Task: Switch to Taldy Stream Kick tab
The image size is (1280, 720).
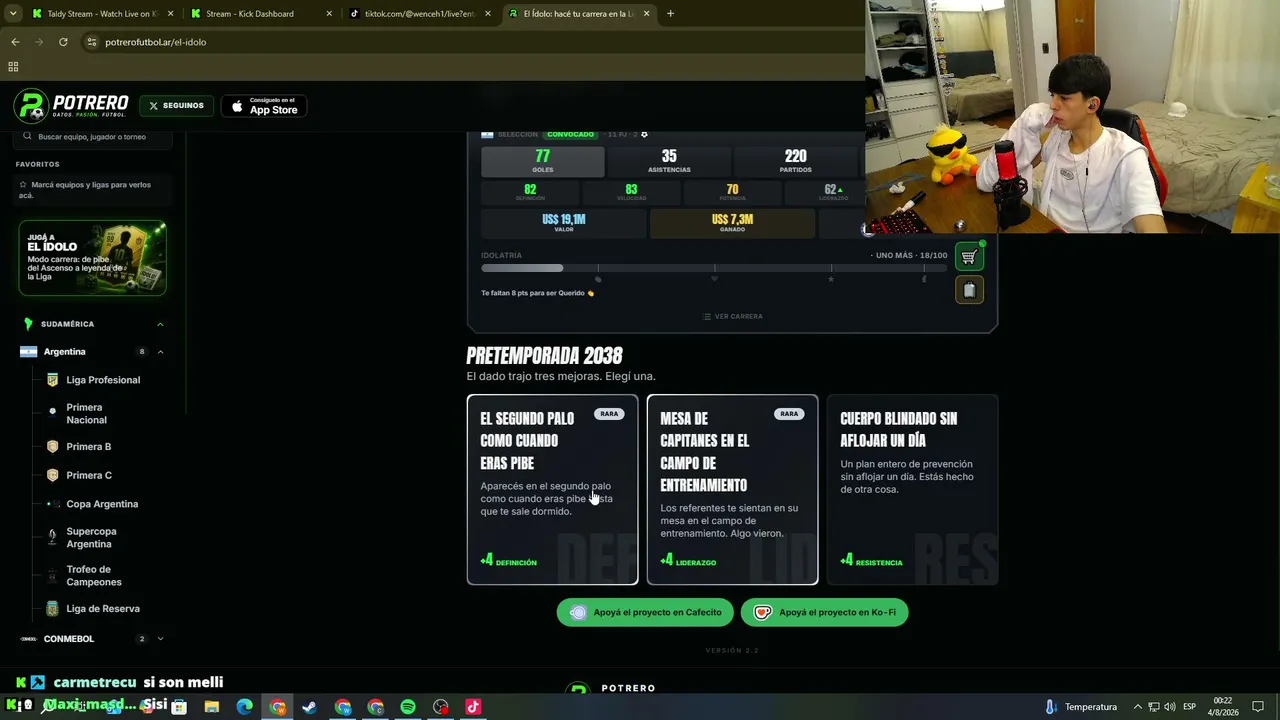Action: tap(102, 14)
